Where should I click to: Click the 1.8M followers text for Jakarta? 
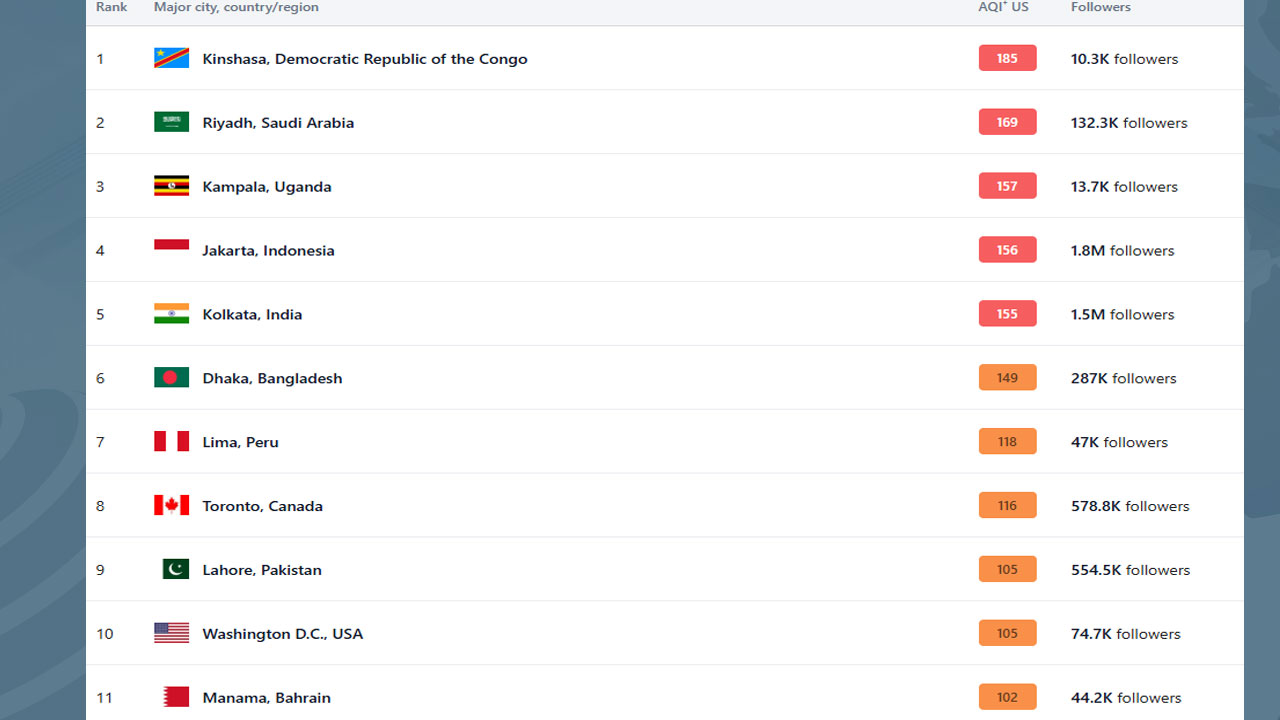click(x=1122, y=251)
